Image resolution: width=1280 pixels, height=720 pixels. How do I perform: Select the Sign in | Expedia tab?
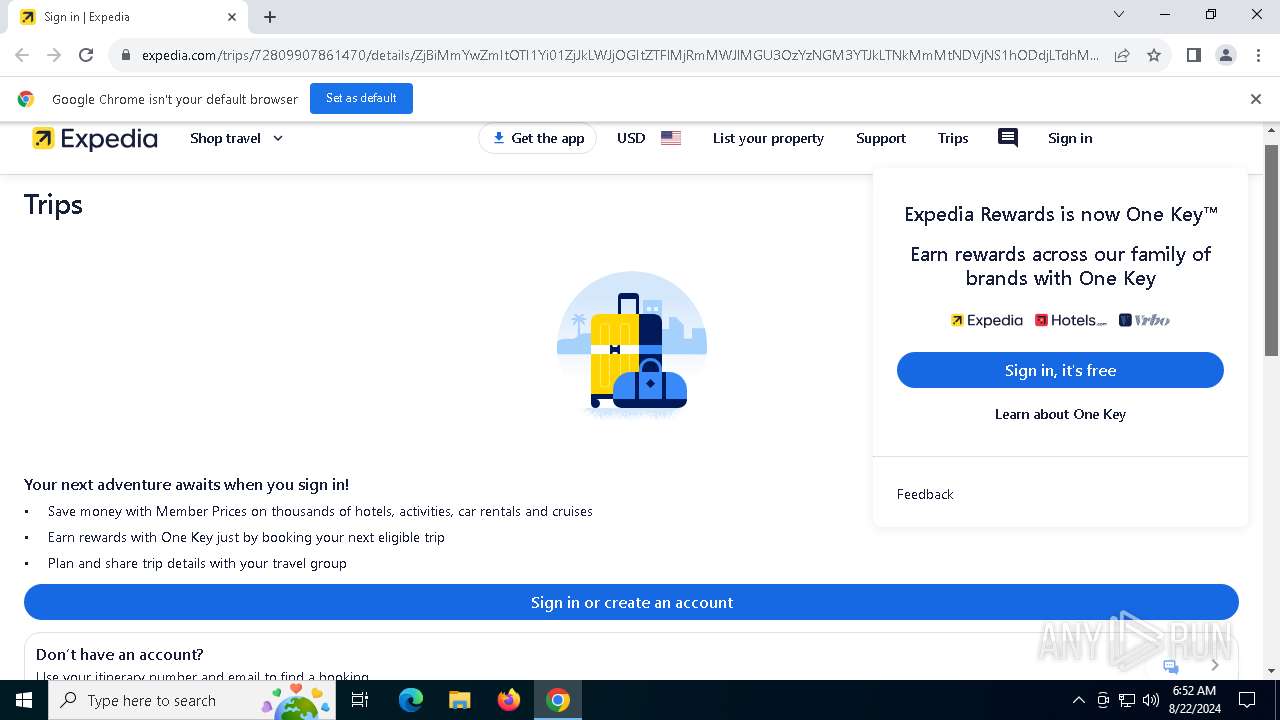128,17
